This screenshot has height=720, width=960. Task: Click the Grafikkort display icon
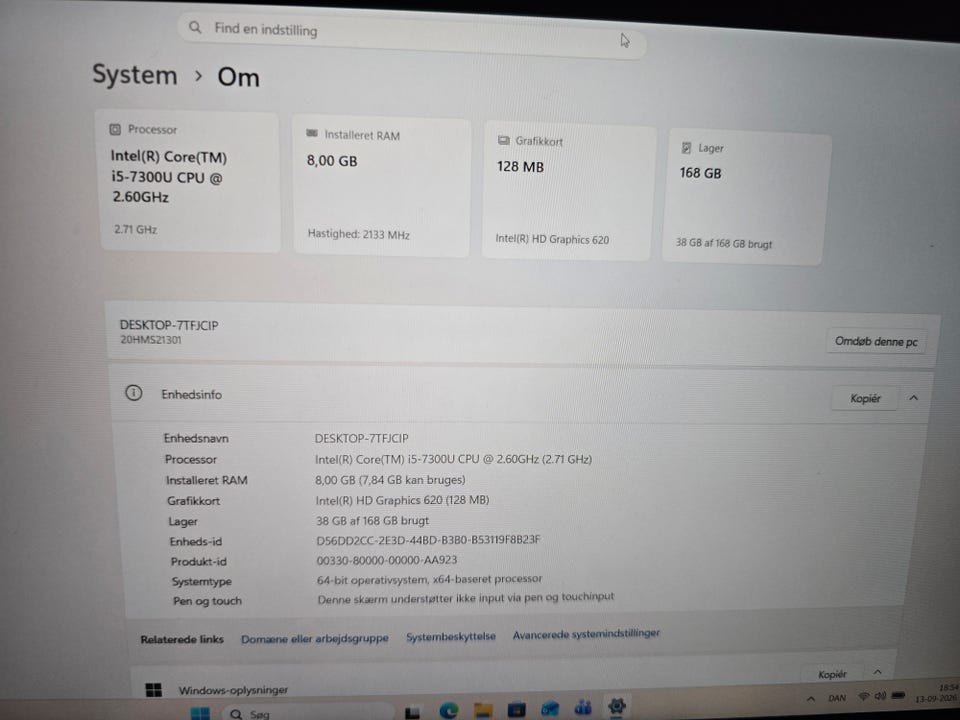503,140
